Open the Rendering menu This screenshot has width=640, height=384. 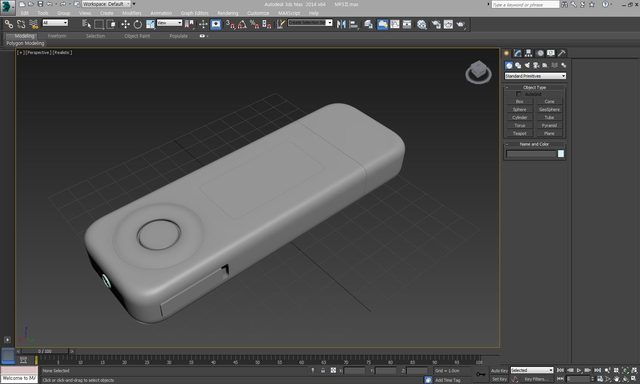coord(227,13)
